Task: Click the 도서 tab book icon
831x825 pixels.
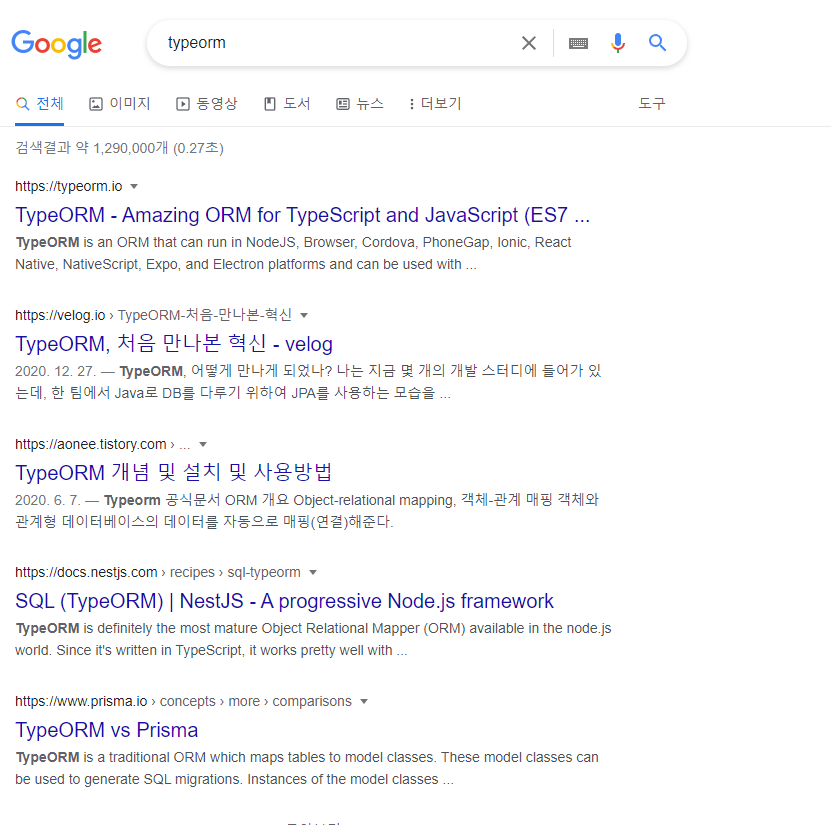Action: [x=270, y=104]
